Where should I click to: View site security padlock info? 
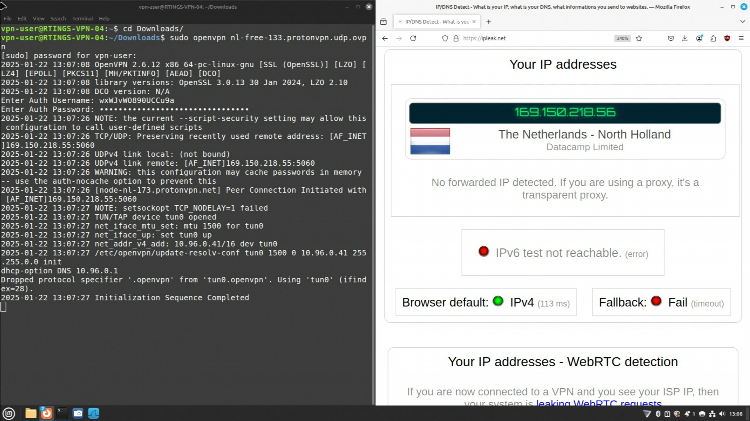456,38
